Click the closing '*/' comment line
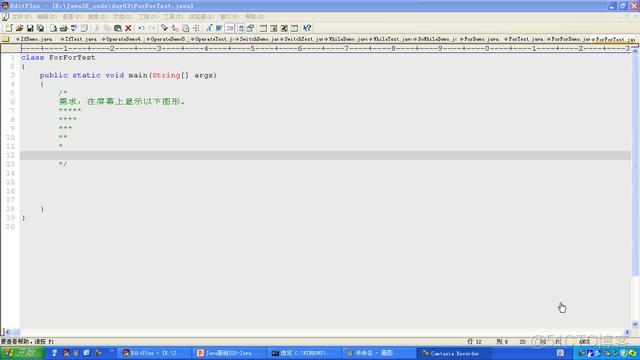The width and height of the screenshot is (640, 360). (62, 164)
